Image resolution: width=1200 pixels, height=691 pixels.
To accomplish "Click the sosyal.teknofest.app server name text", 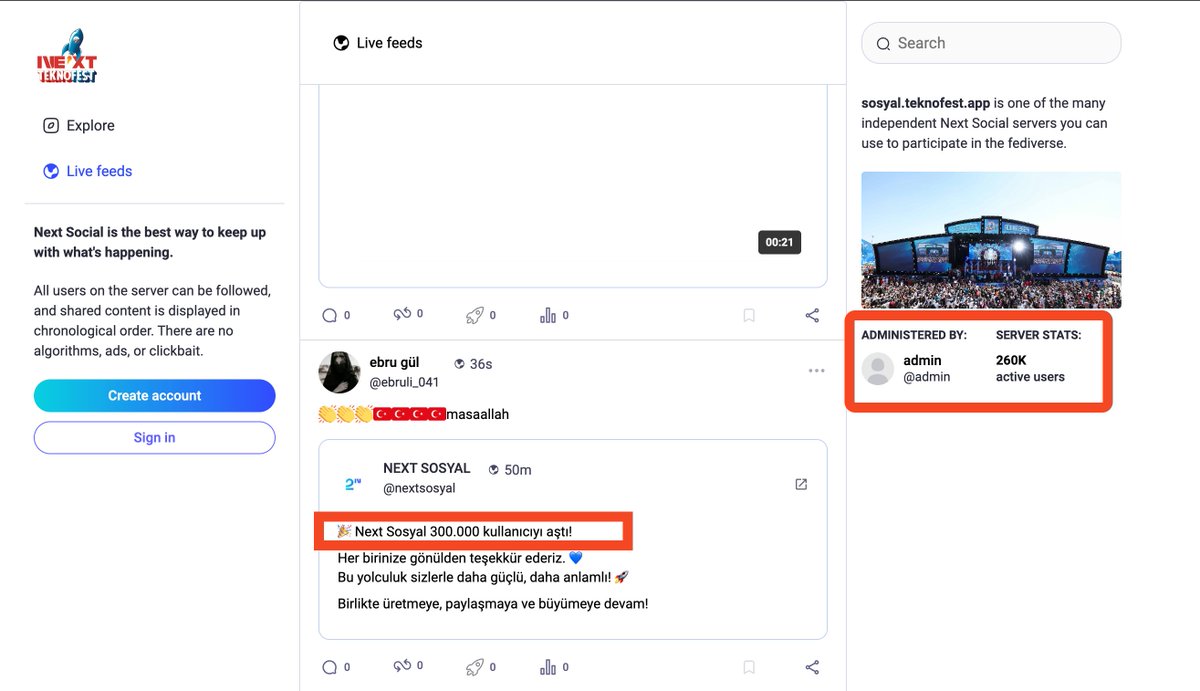I will pos(926,103).
